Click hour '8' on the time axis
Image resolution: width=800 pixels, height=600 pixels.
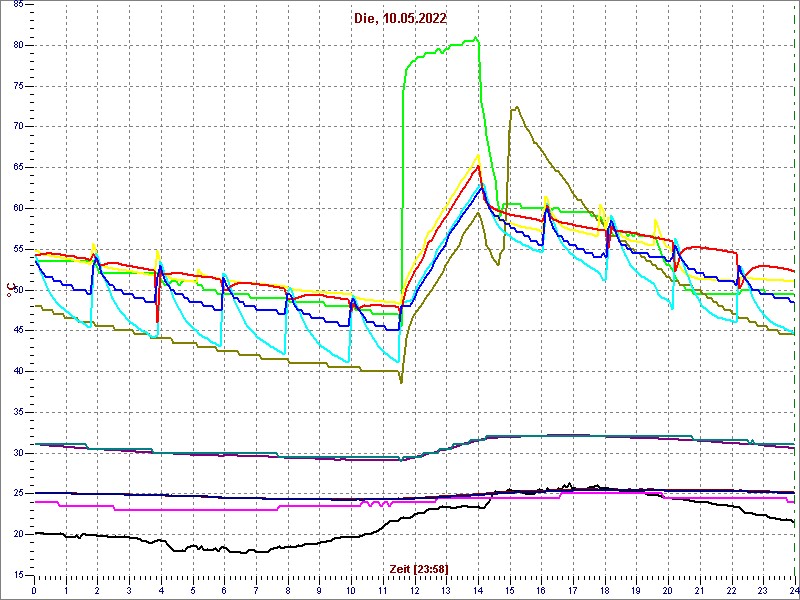pyautogui.click(x=288, y=591)
